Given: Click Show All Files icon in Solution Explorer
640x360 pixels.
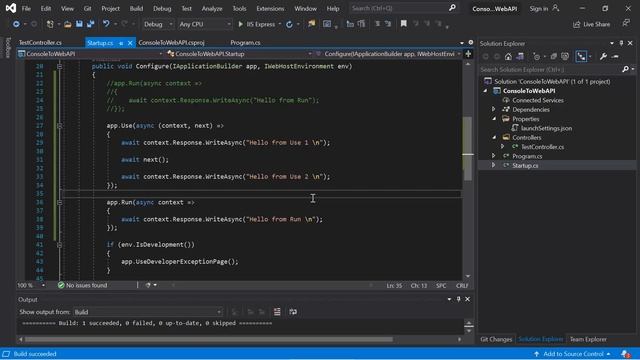Looking at the screenshot, I should coord(565,56).
